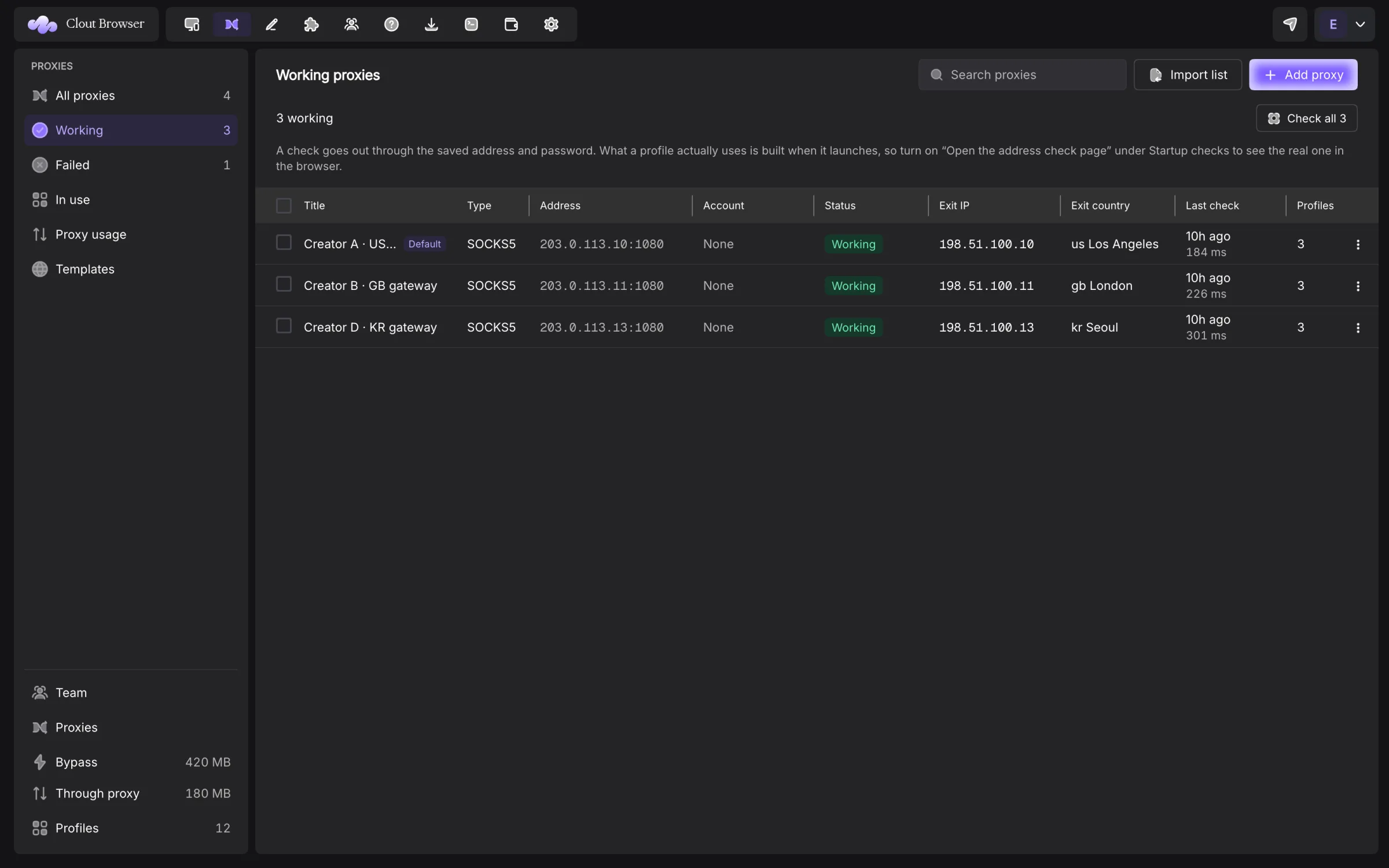The width and height of the screenshot is (1389, 868).
Task: Check the Creator B · GB gateway checkbox
Action: tap(284, 284)
